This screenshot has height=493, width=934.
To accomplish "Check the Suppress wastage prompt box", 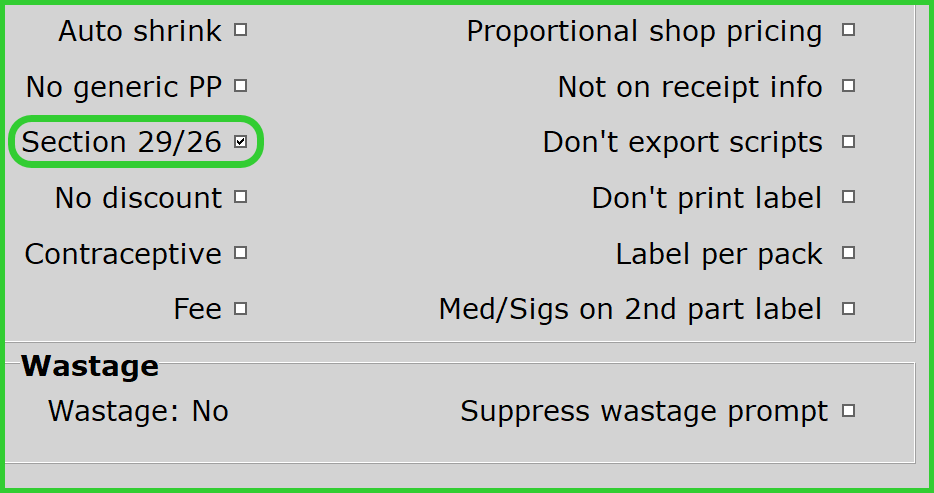I will 848,410.
